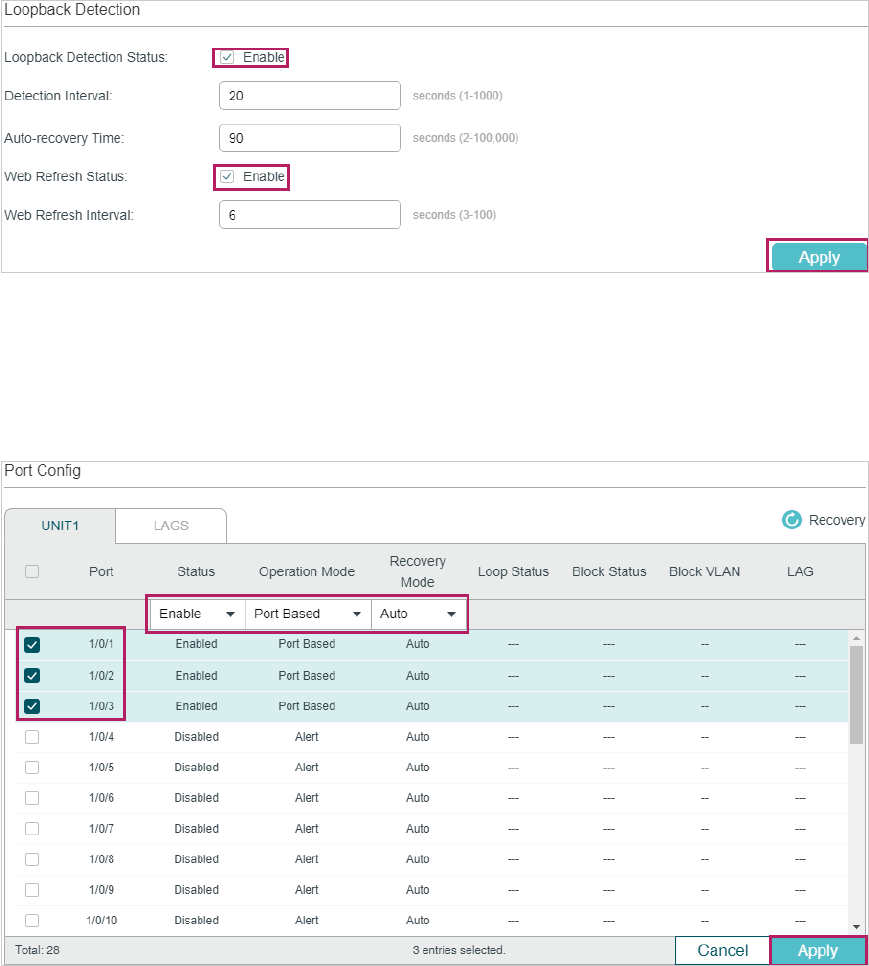
Task: Select the 1/0/9 port label
Action: pyautogui.click(x=101, y=890)
